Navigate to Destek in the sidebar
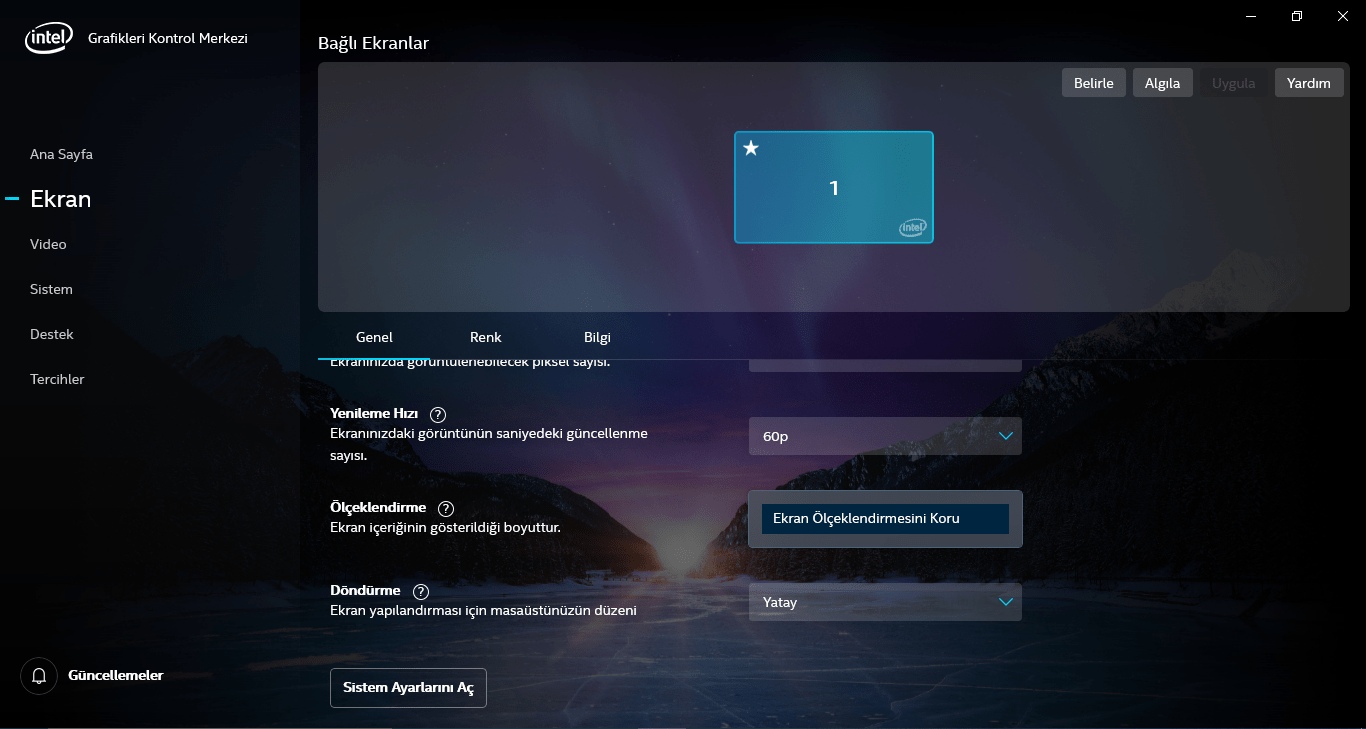Image resolution: width=1366 pixels, height=729 pixels. [x=52, y=334]
